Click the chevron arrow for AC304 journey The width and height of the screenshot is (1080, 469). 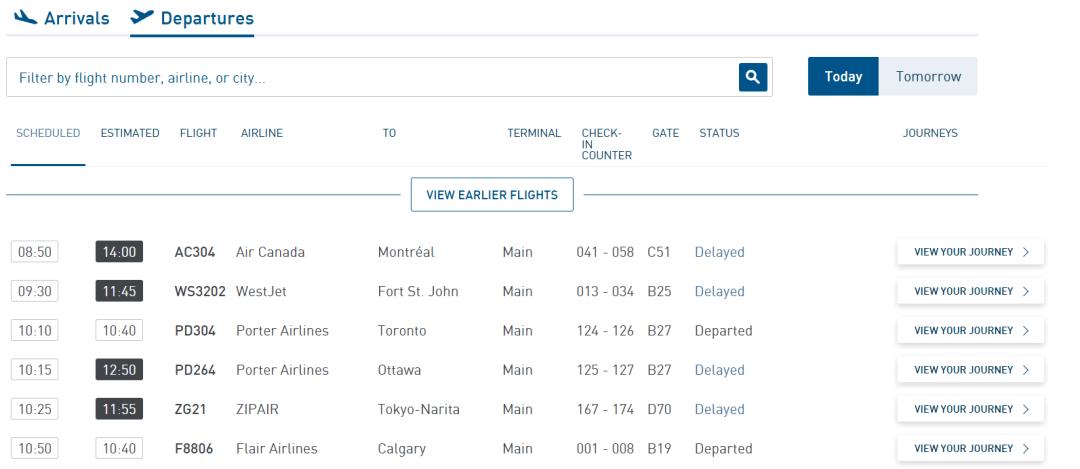[x=1026, y=252]
